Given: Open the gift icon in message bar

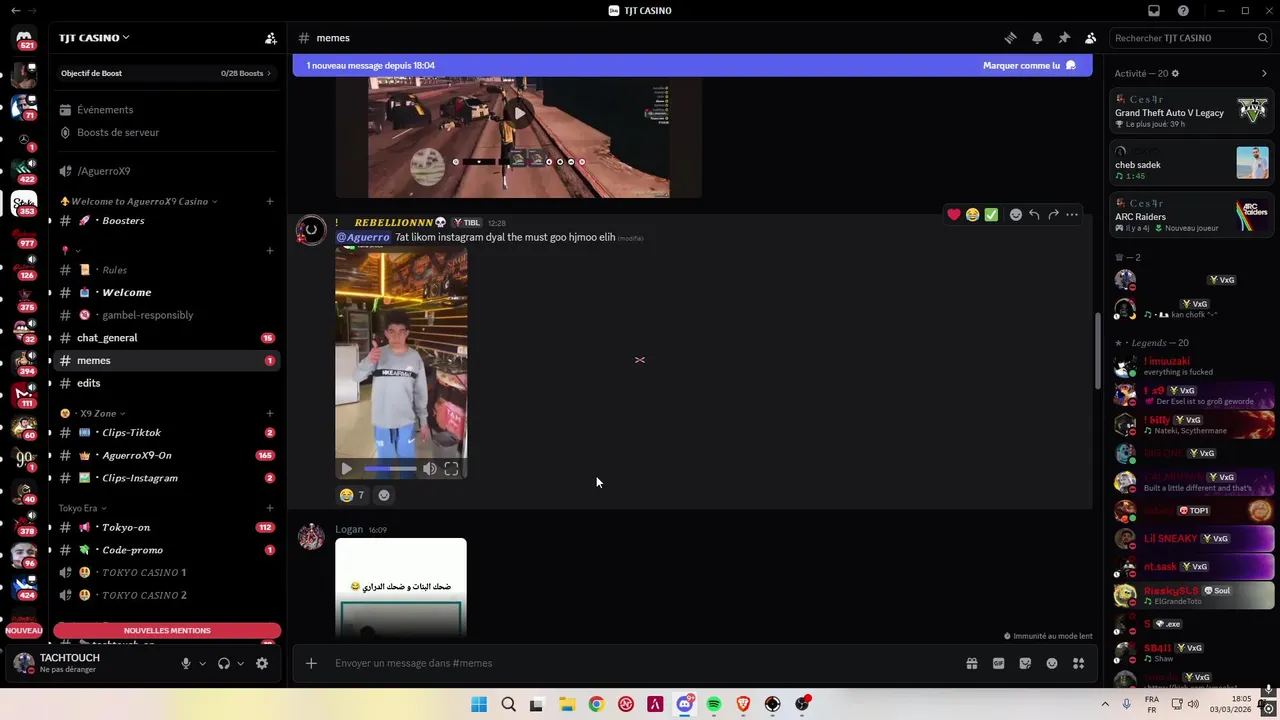Looking at the screenshot, I should [971, 663].
